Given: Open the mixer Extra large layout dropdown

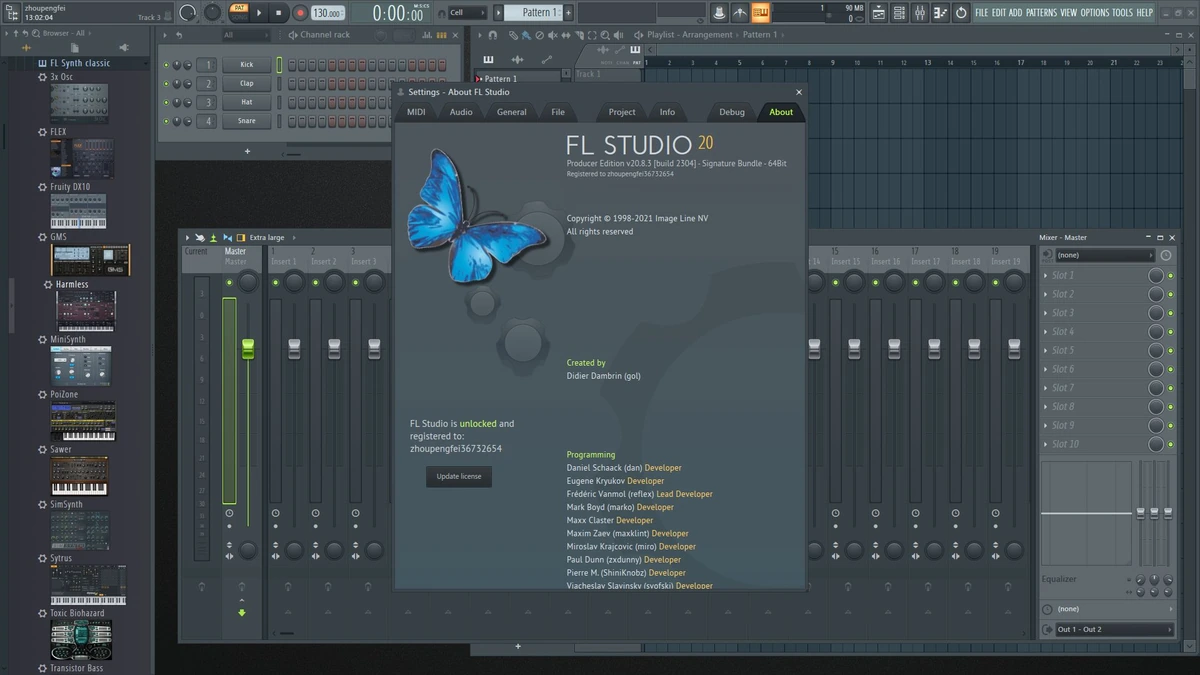Looking at the screenshot, I should [x=266, y=237].
